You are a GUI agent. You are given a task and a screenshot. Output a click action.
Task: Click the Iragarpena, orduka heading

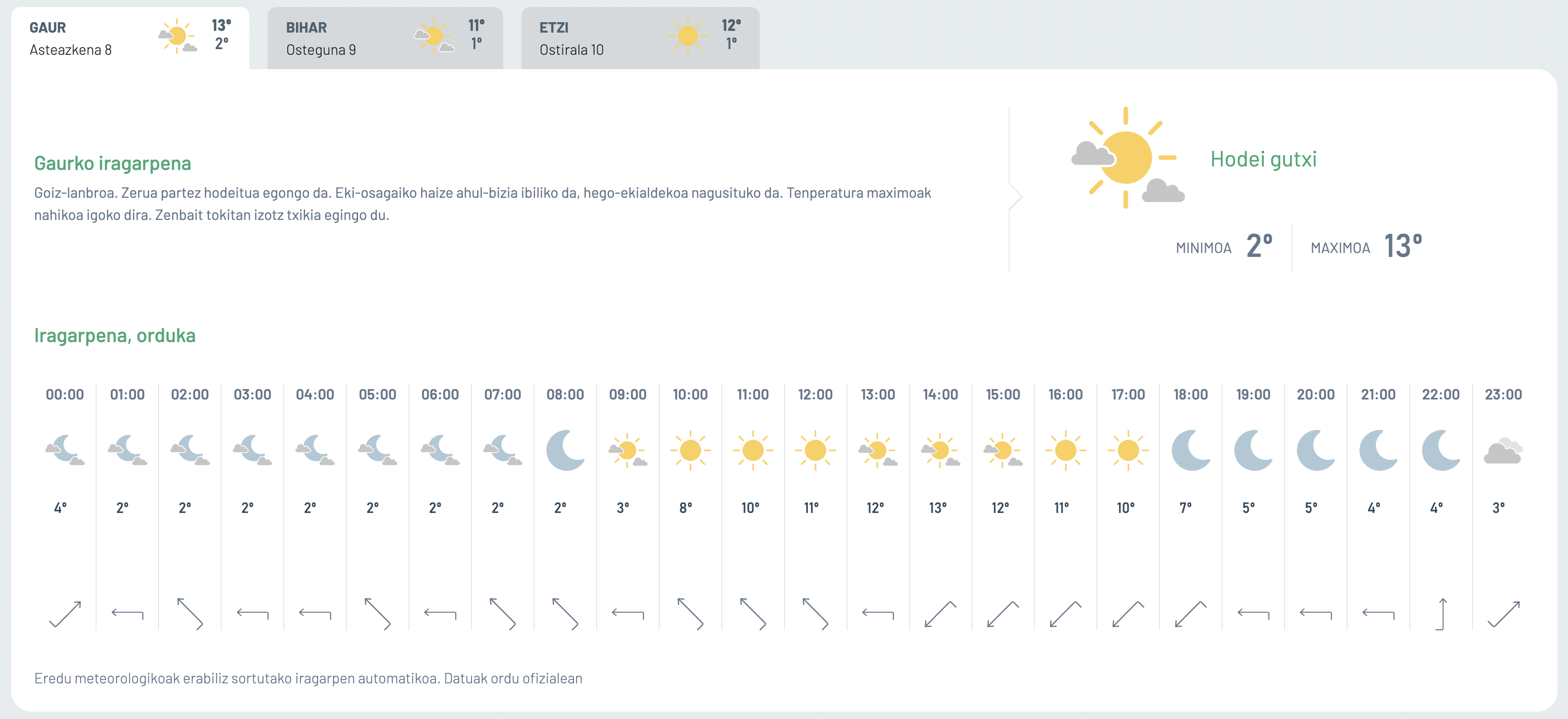coord(115,336)
